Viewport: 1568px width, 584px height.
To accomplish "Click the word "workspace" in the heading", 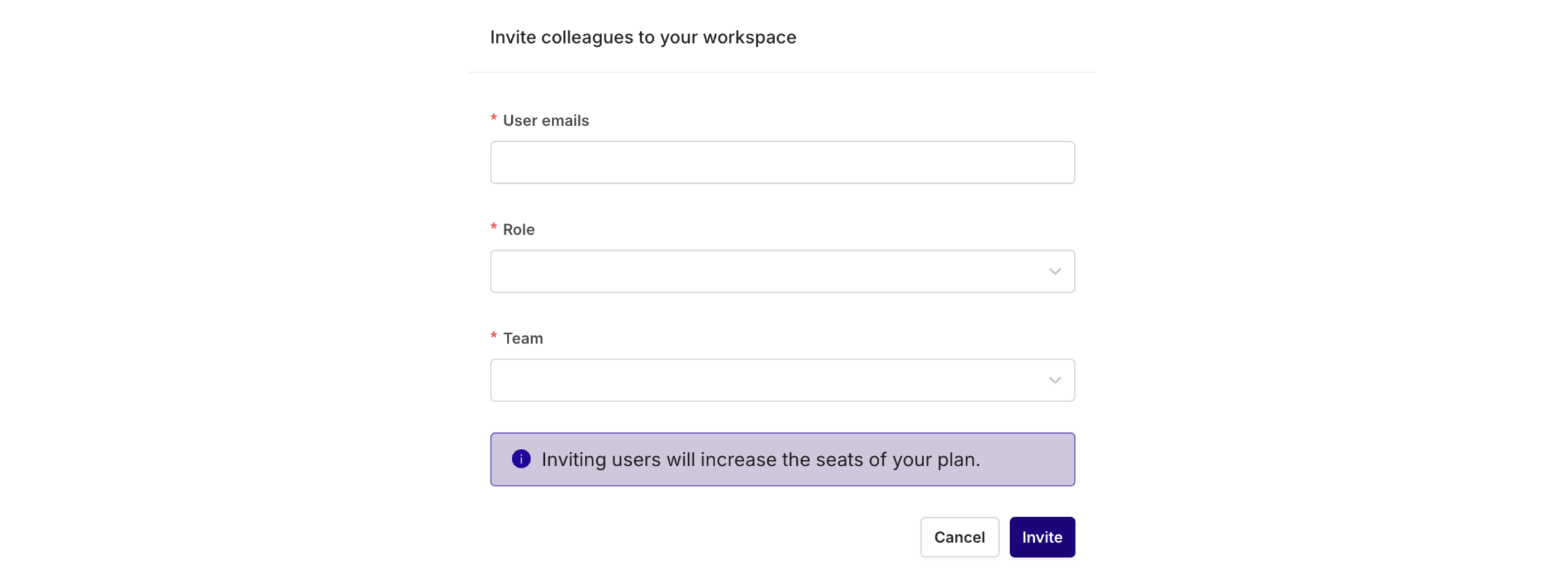I will [749, 37].
